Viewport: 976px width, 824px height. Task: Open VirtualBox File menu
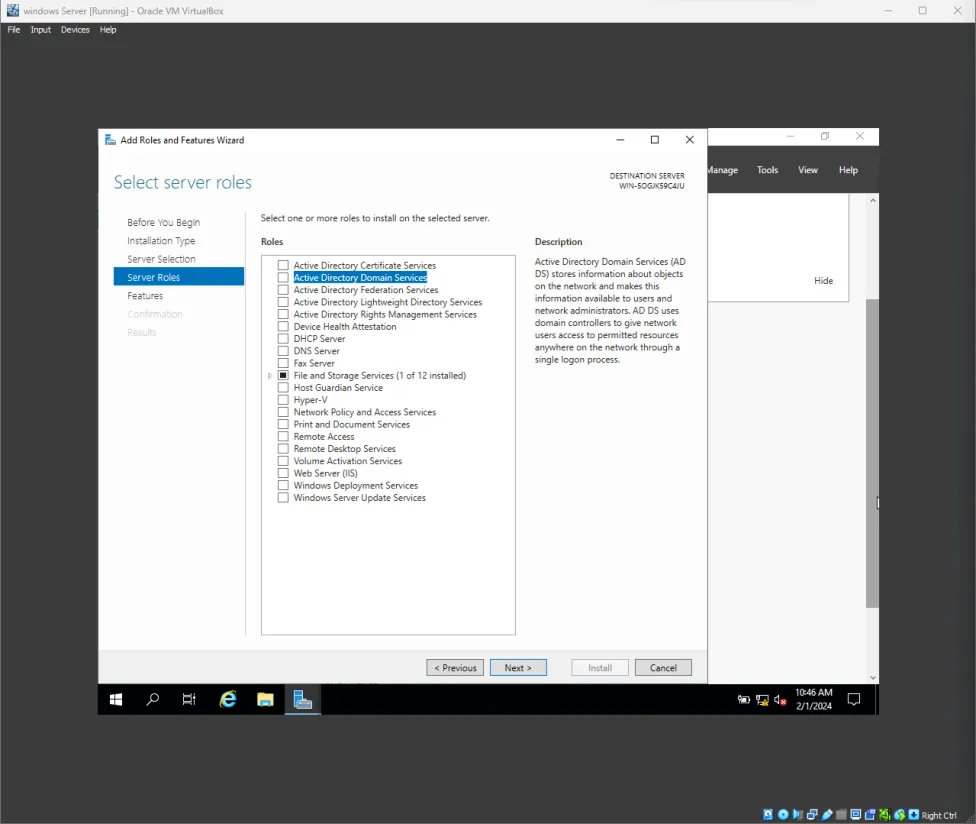click(x=14, y=30)
